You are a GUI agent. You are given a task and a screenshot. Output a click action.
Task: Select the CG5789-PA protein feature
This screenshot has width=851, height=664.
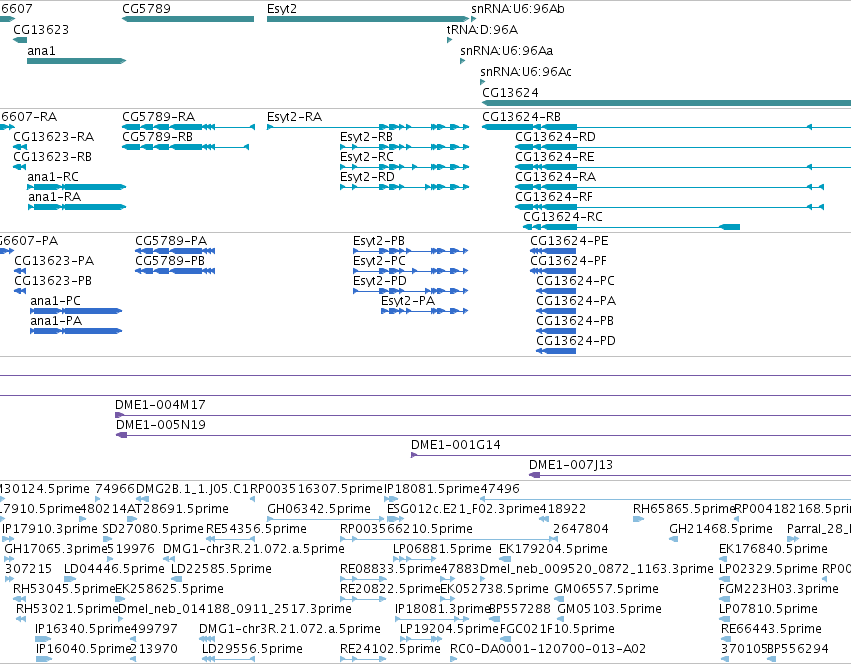point(175,251)
